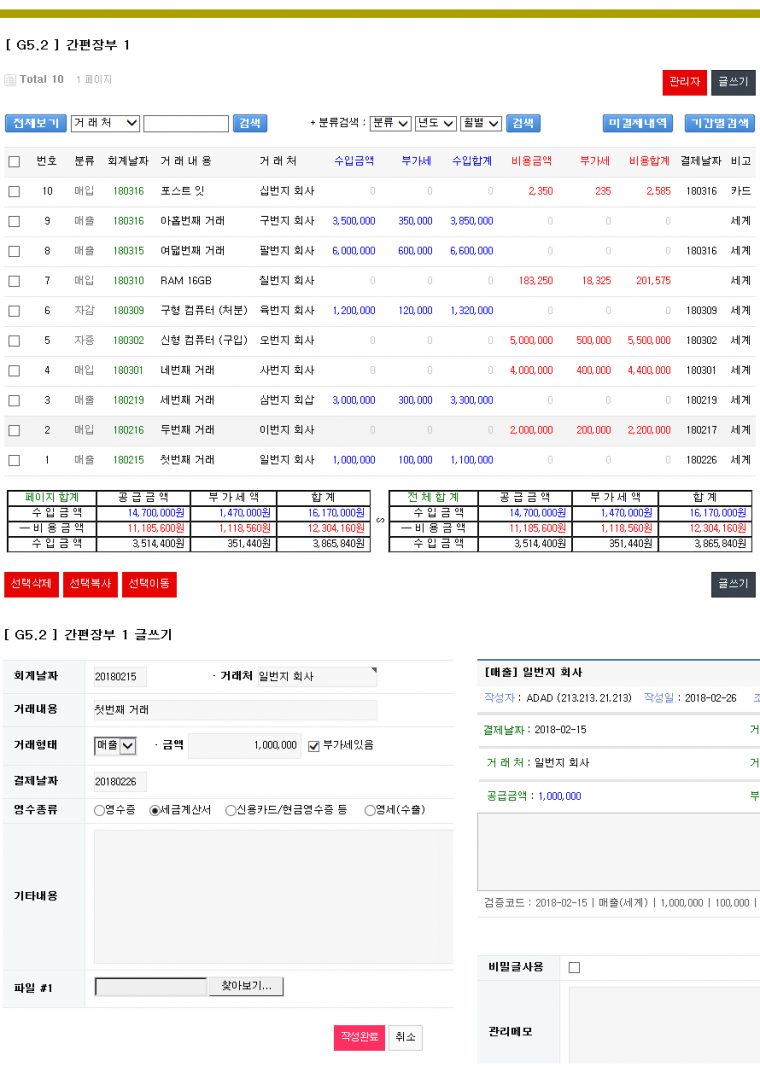
Task: Click the 미결제내역 button
Action: [x=638, y=123]
